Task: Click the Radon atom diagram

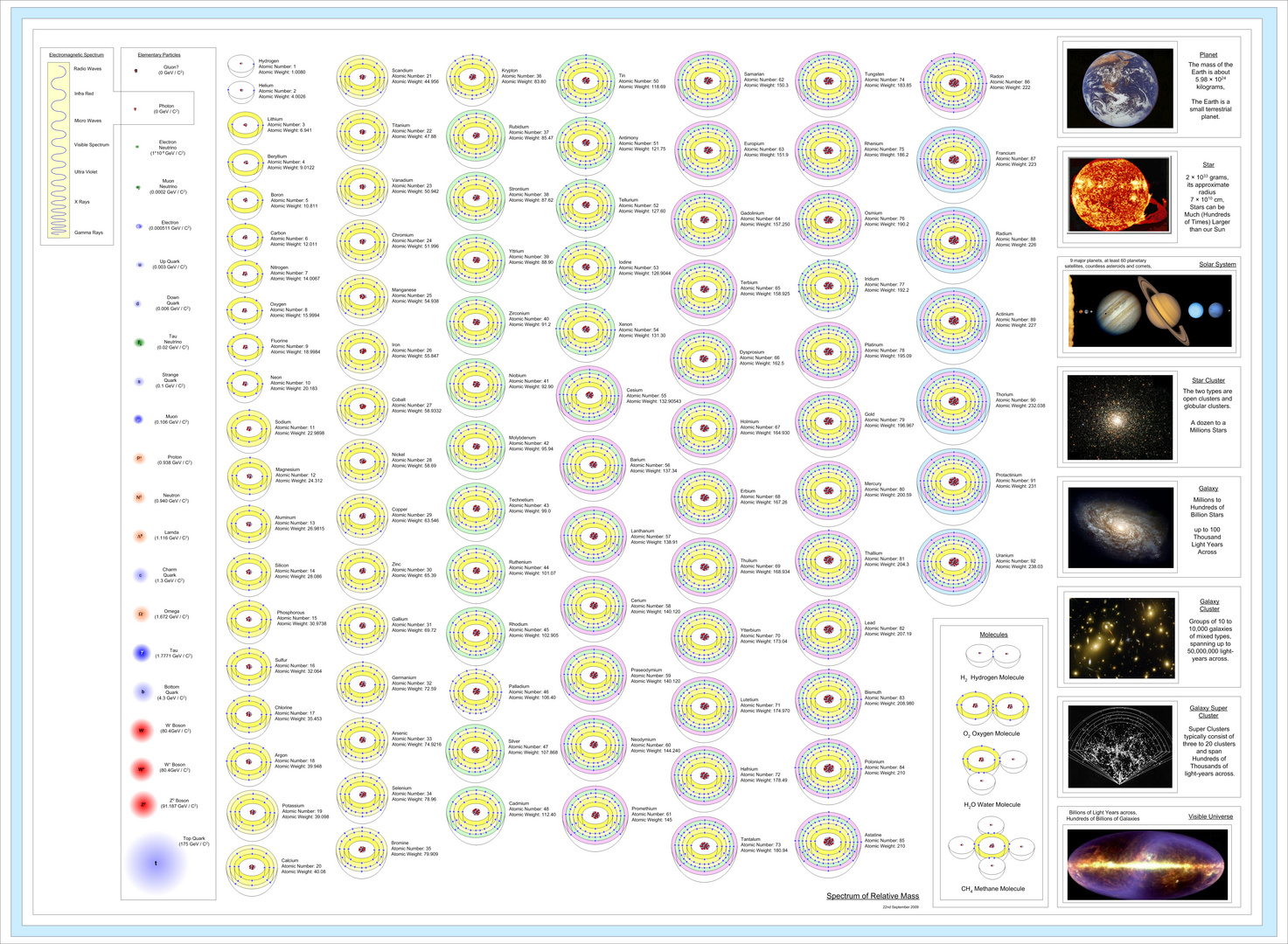Action: point(952,85)
